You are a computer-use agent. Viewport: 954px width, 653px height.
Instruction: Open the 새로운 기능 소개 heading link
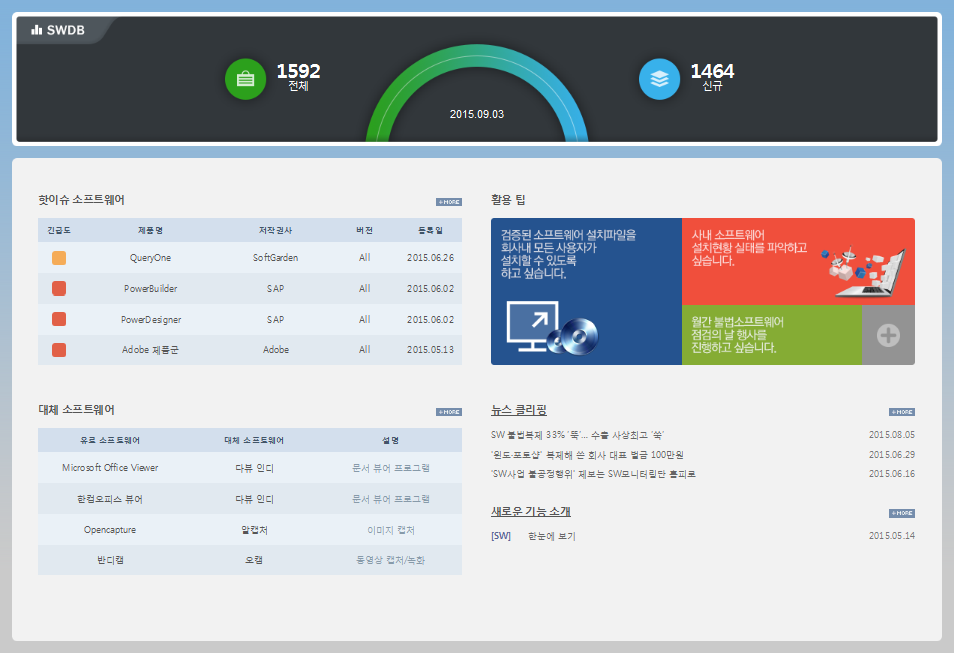pos(531,511)
